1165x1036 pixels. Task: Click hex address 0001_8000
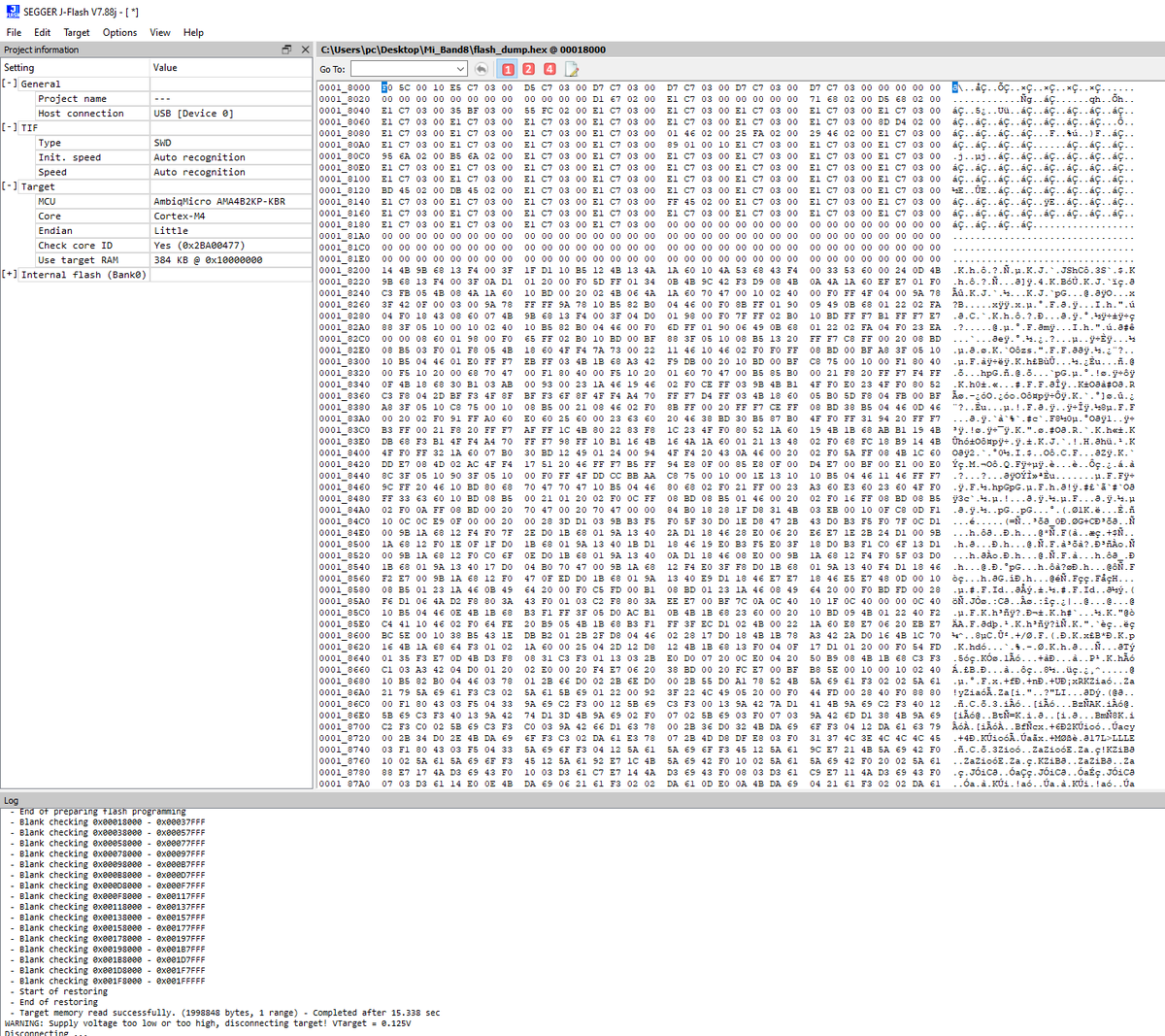[344, 87]
